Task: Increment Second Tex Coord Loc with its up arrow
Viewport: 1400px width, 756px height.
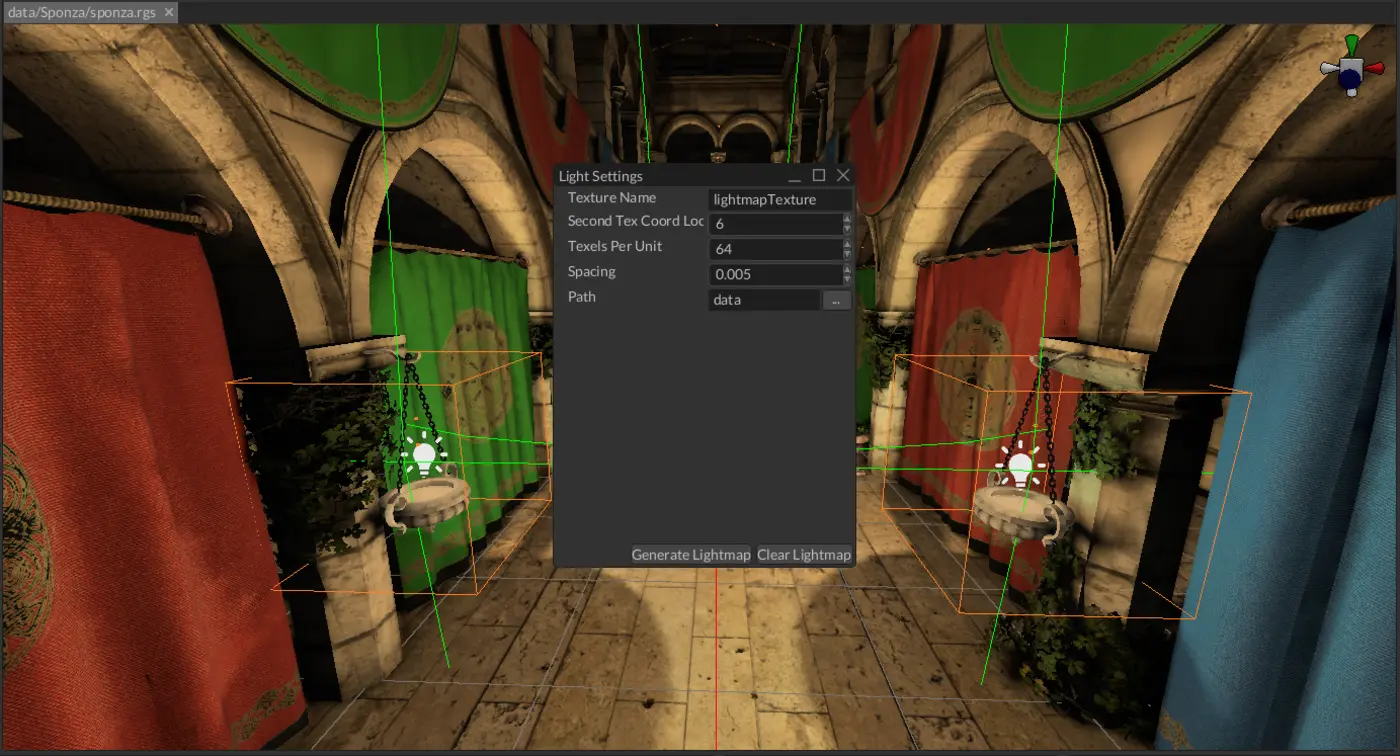Action: pos(847,220)
